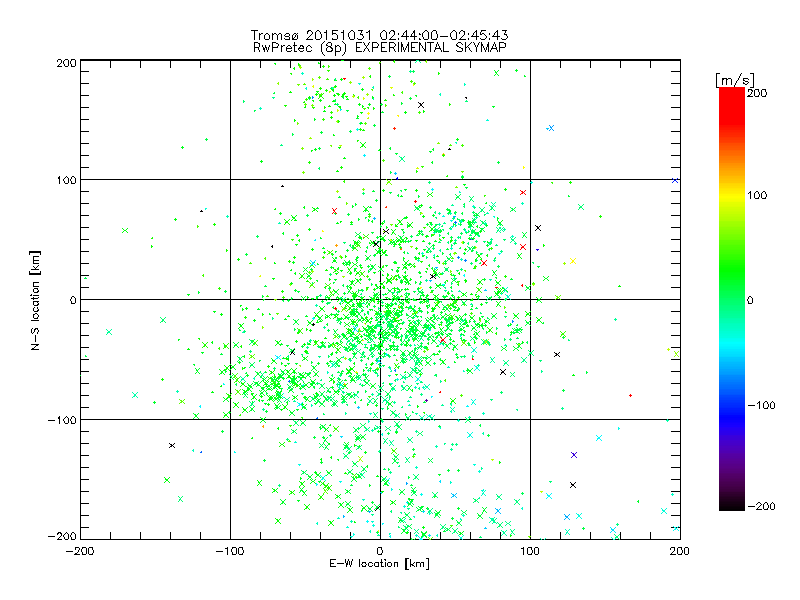Click the y-axis tick label '100'
The height and width of the screenshot is (600, 800).
pos(66,180)
